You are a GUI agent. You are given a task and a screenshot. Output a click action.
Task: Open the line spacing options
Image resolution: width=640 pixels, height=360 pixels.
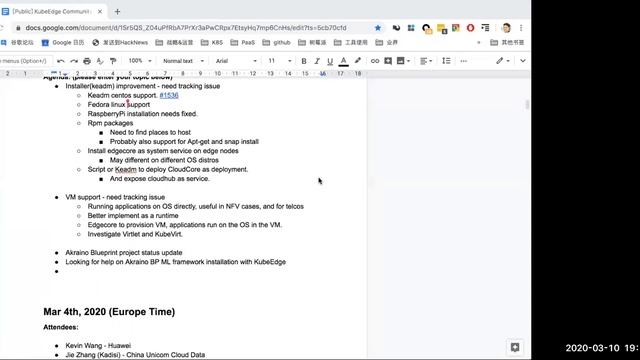point(446,61)
